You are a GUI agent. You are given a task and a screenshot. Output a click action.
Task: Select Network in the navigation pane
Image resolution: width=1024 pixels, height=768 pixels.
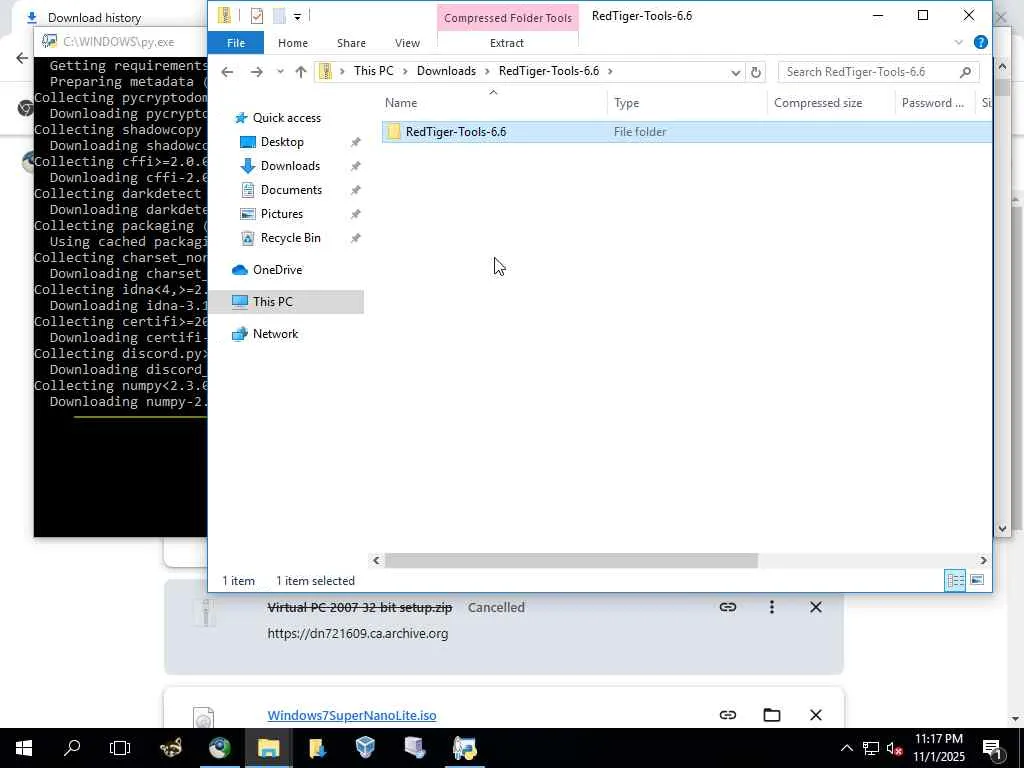pyautogui.click(x=275, y=334)
